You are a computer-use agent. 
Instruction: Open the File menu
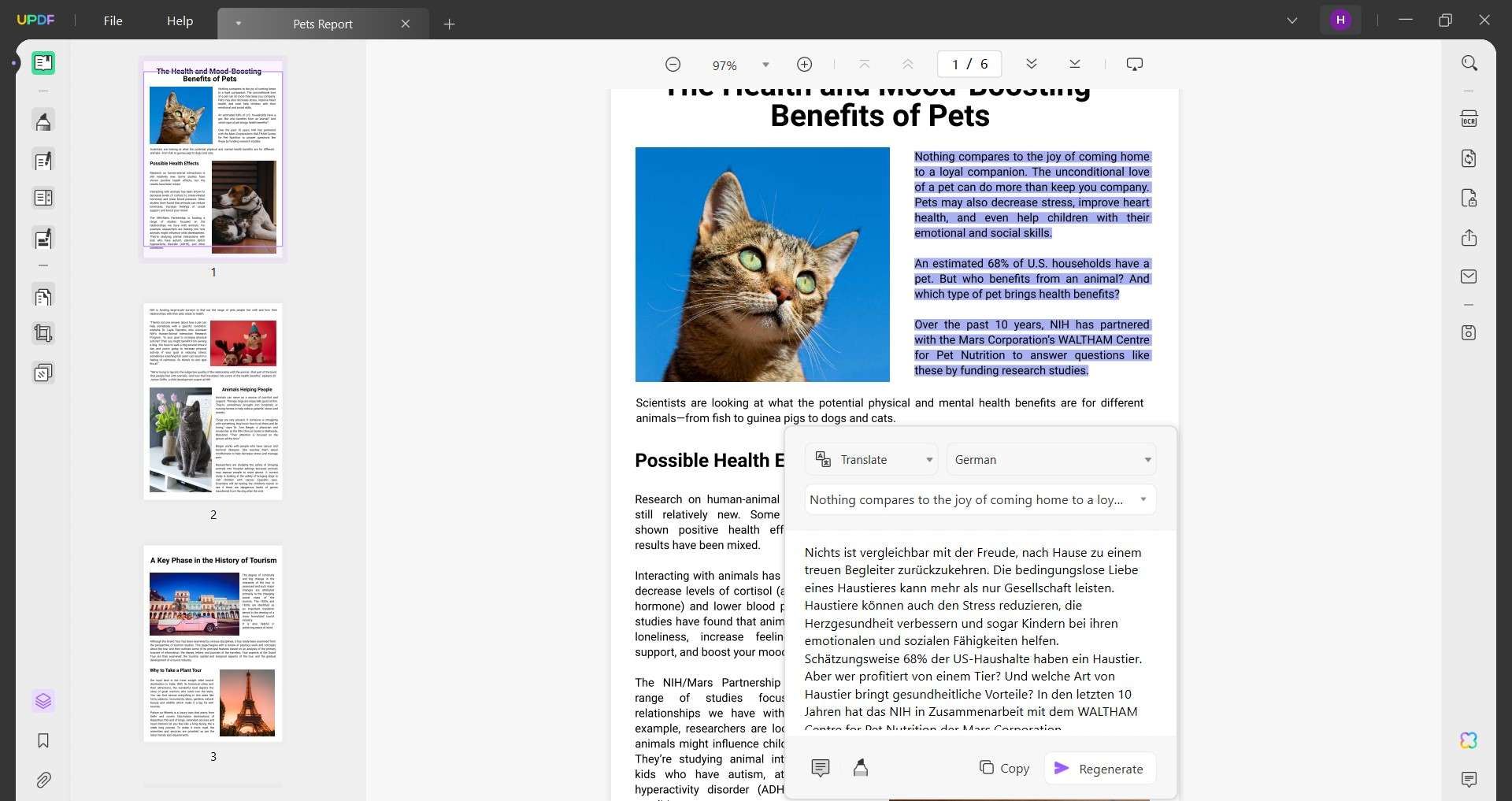[113, 20]
